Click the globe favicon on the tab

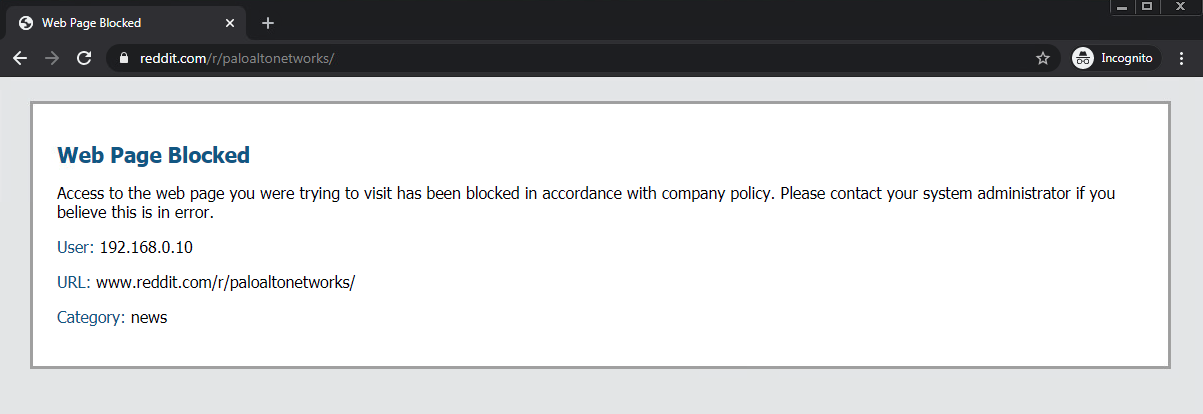26,23
